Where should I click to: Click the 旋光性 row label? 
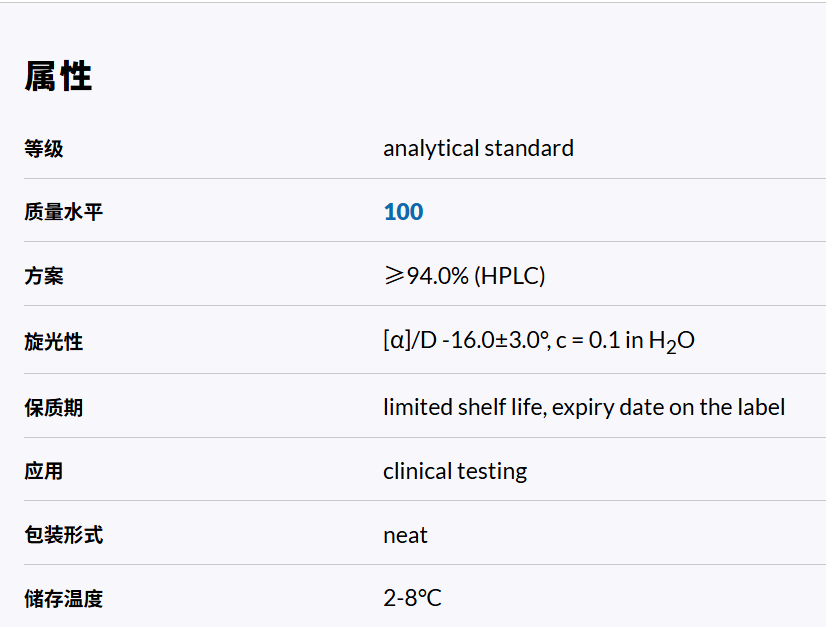54,342
